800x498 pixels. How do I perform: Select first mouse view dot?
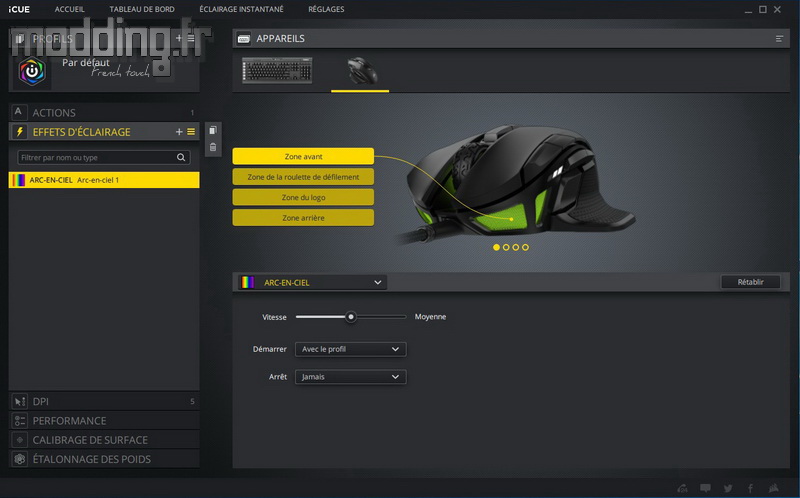[x=496, y=247]
